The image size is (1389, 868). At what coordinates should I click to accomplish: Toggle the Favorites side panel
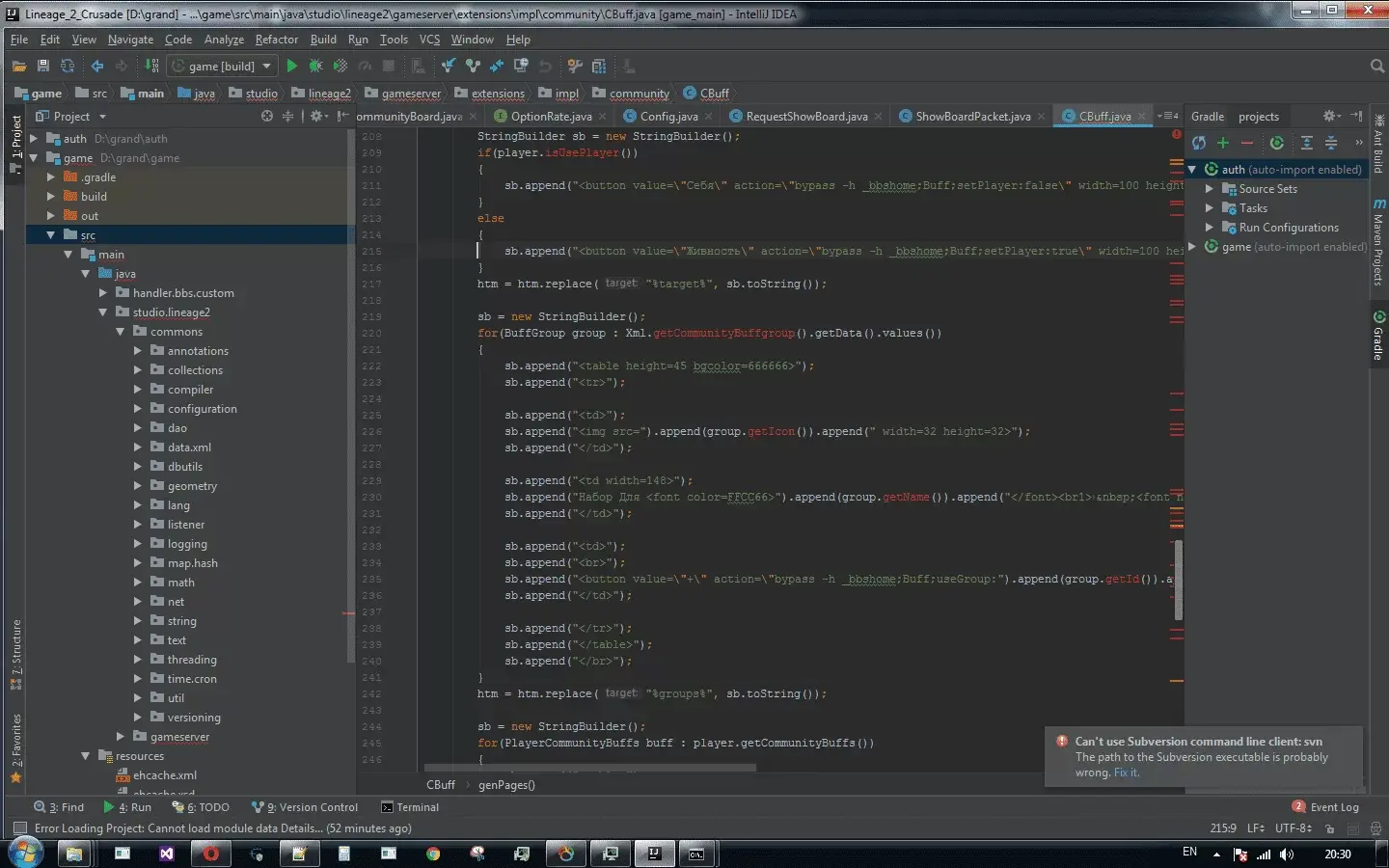(15, 748)
